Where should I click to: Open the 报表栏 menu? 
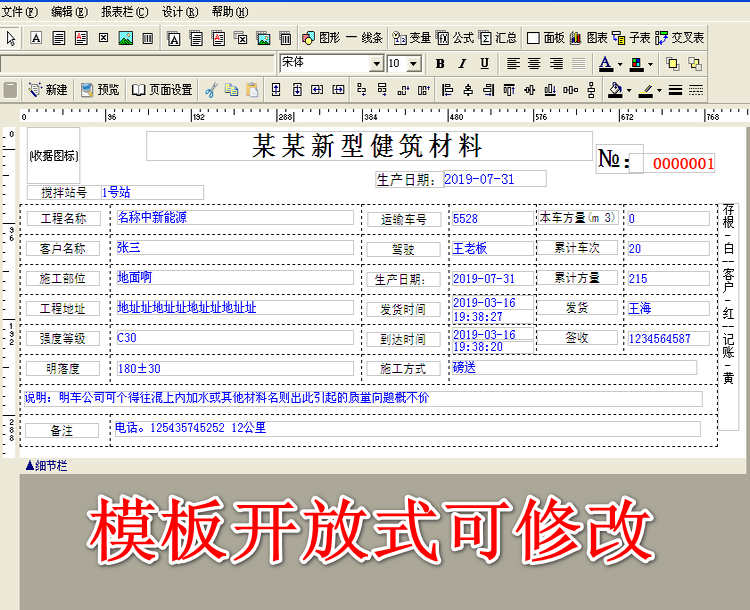tap(125, 11)
